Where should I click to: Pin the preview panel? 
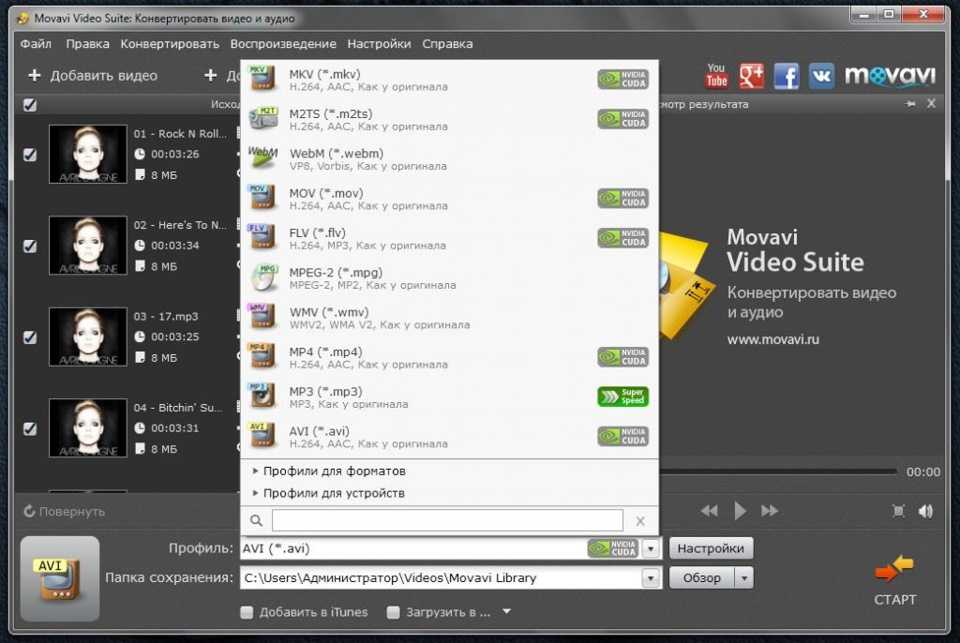911,104
